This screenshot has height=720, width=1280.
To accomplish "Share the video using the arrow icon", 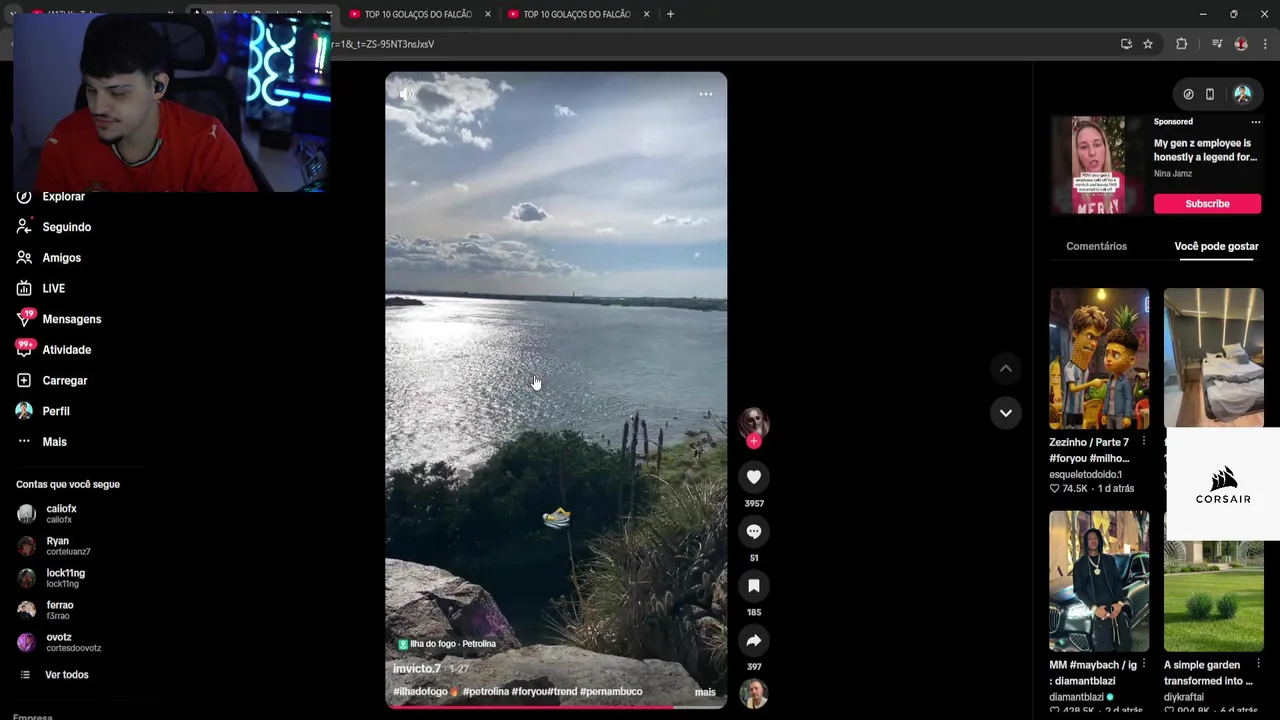I will pos(754,640).
